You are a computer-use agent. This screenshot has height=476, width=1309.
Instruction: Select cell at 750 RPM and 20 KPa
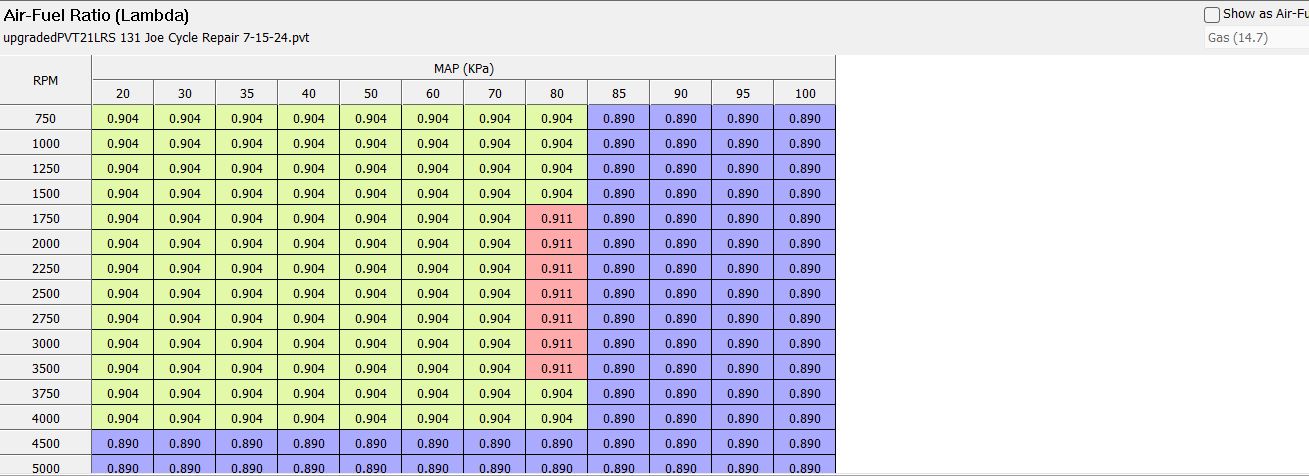click(x=123, y=118)
